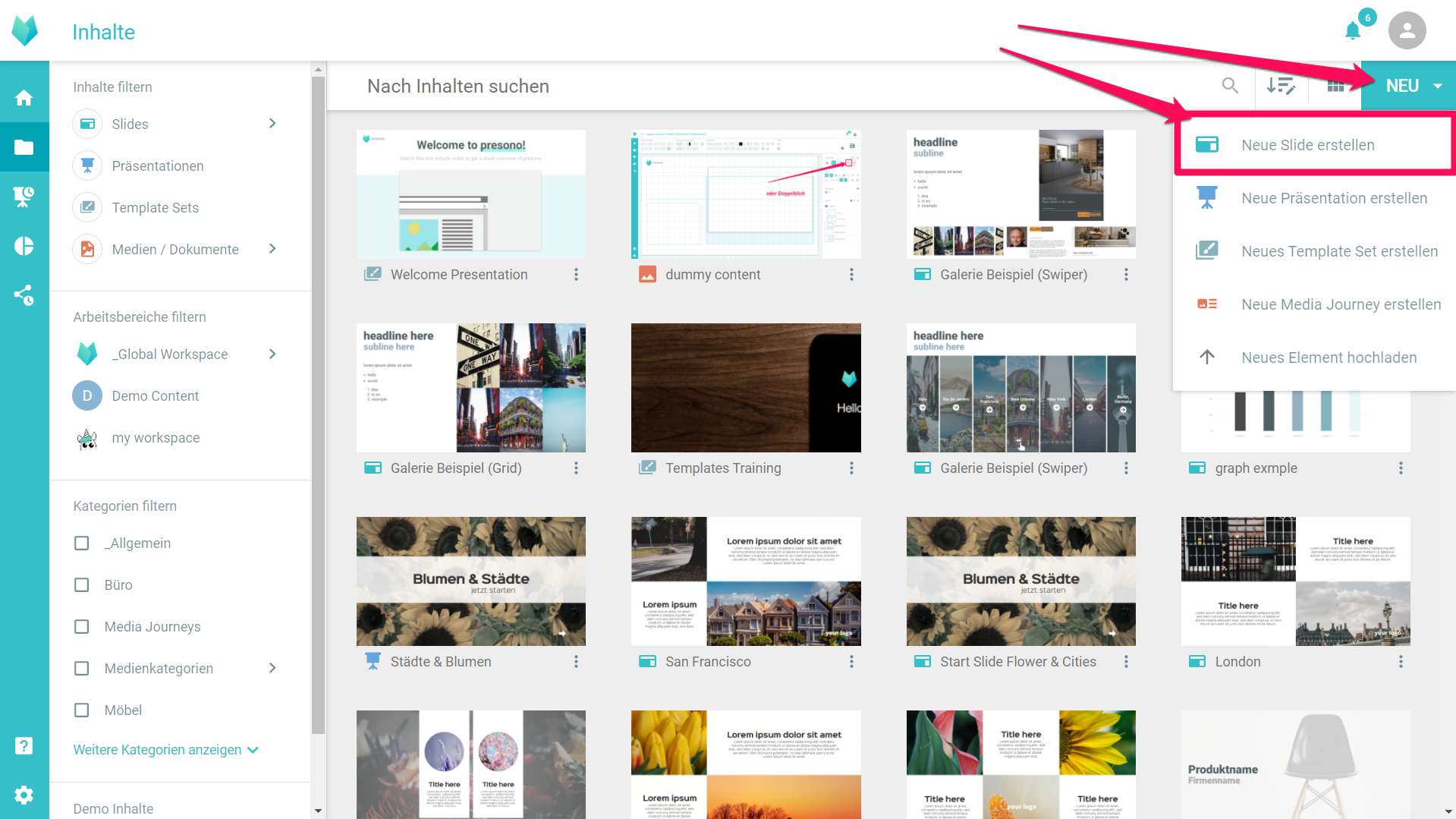Open the options menu for 'San Francisco' slide

pos(851,661)
